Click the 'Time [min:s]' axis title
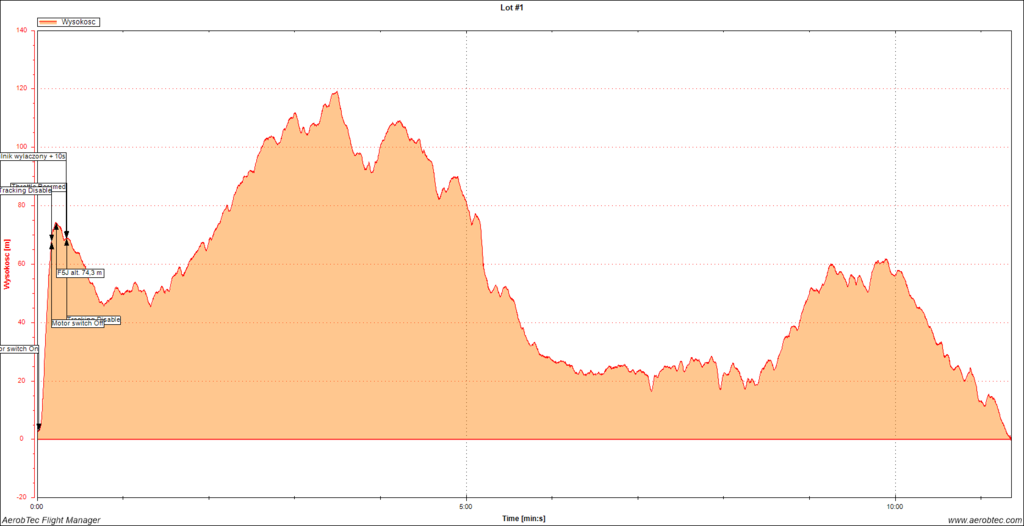Viewport: 1024px width, 526px height. [x=524, y=518]
